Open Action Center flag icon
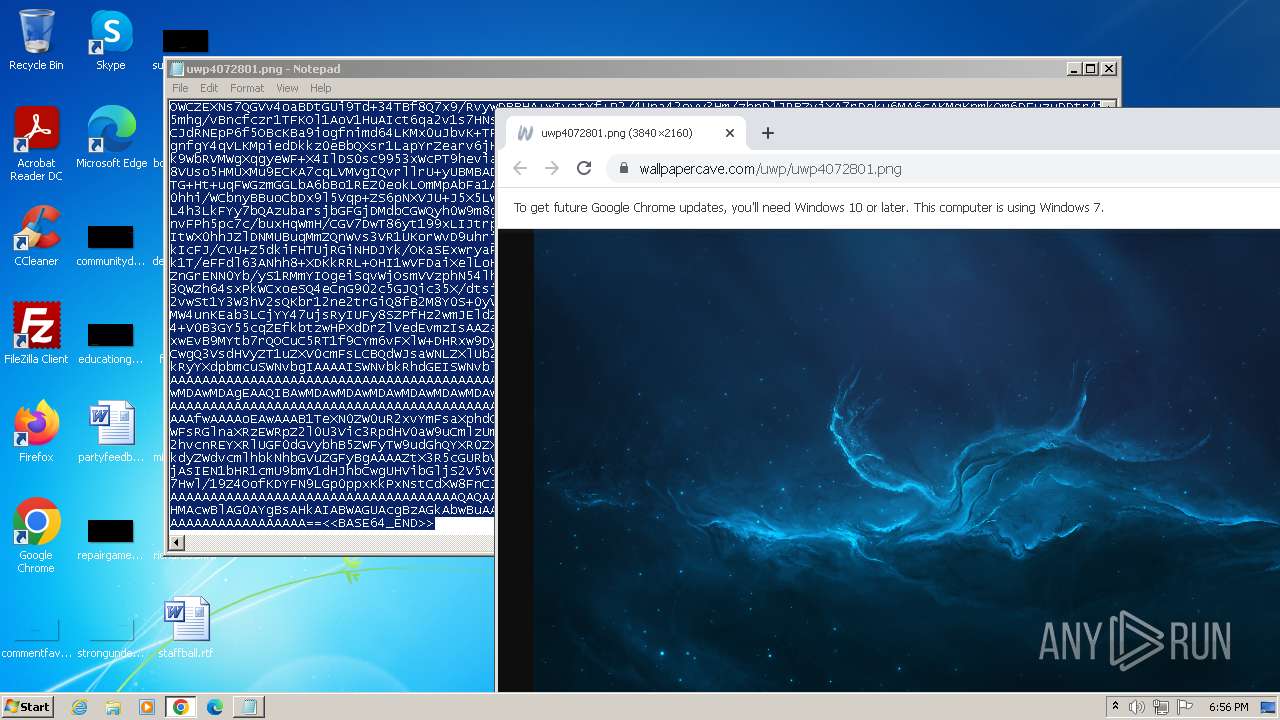1280x720 pixels. point(1185,707)
